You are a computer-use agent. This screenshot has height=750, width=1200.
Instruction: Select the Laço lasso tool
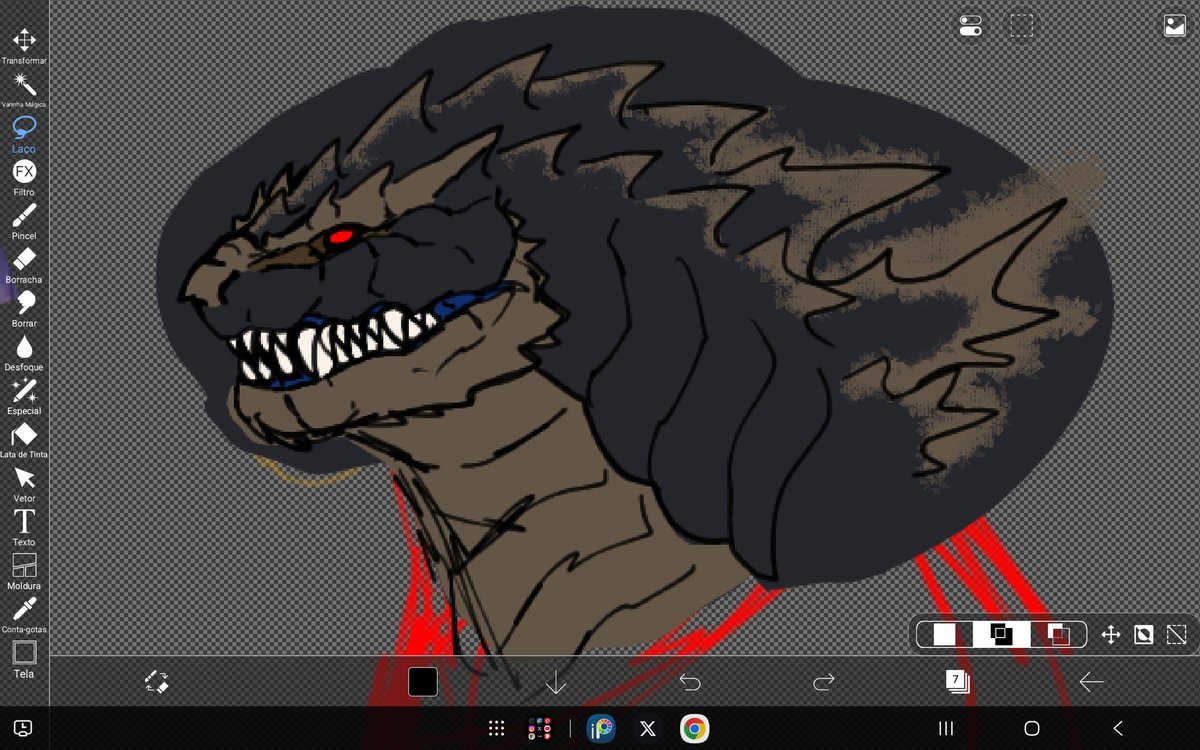(x=24, y=134)
